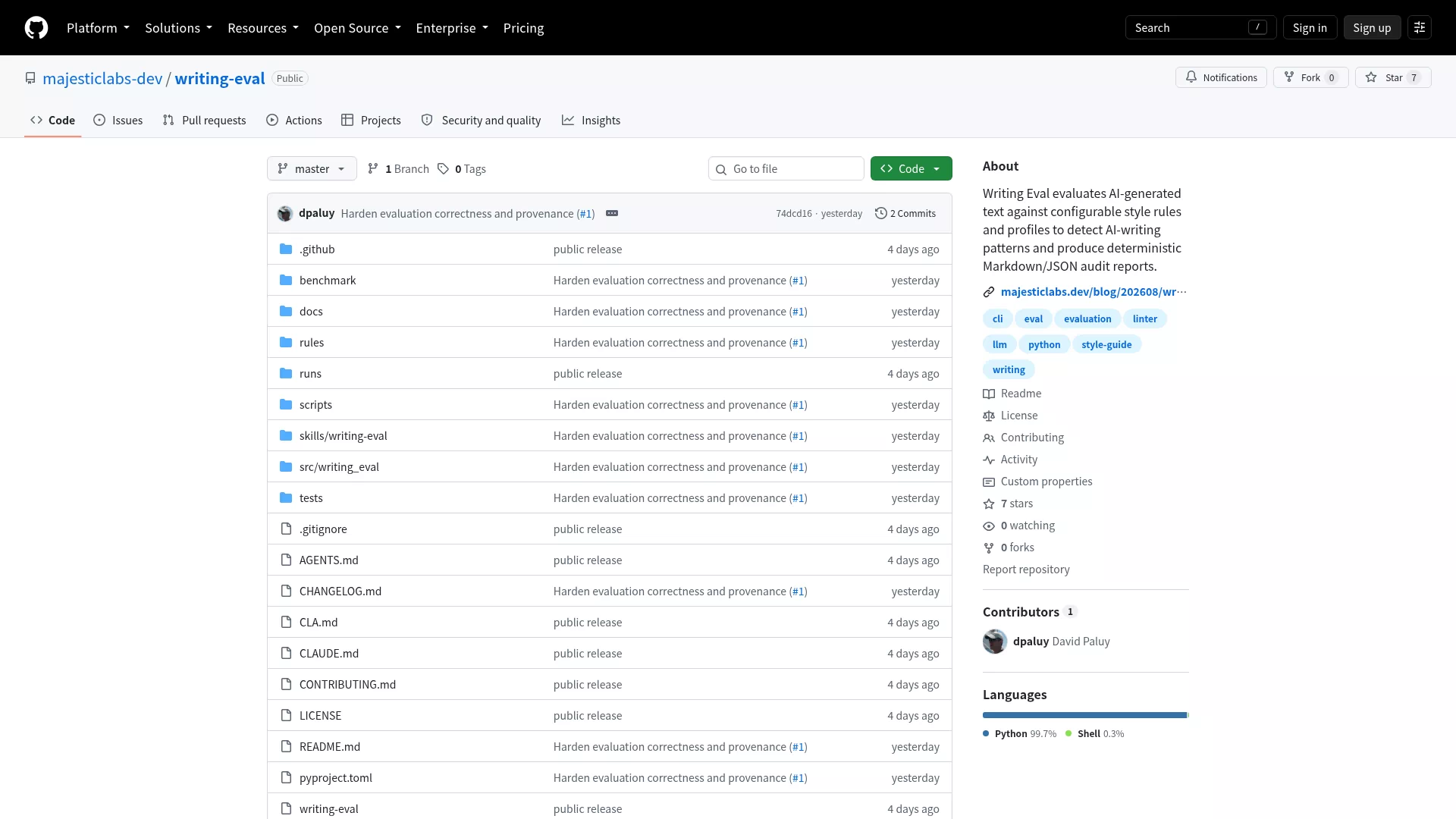Click the Notifications button
The image size is (1456, 819).
(x=1221, y=78)
